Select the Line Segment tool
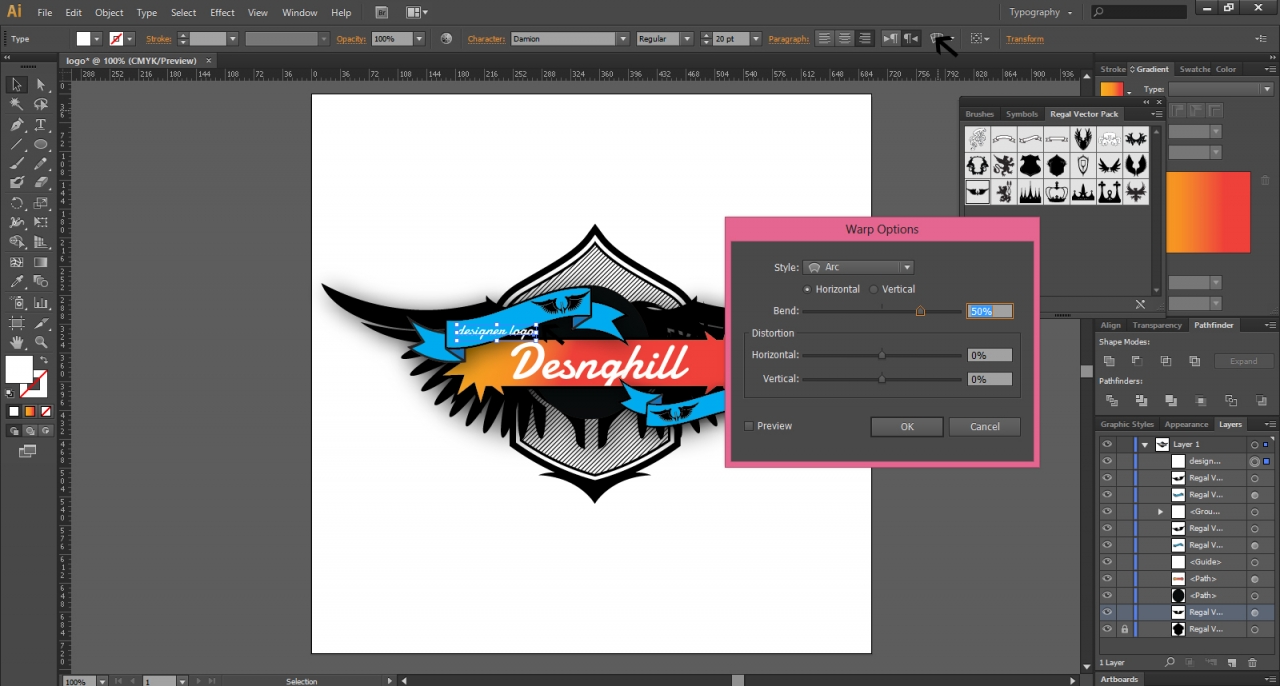The height and width of the screenshot is (686, 1280). tap(17, 145)
